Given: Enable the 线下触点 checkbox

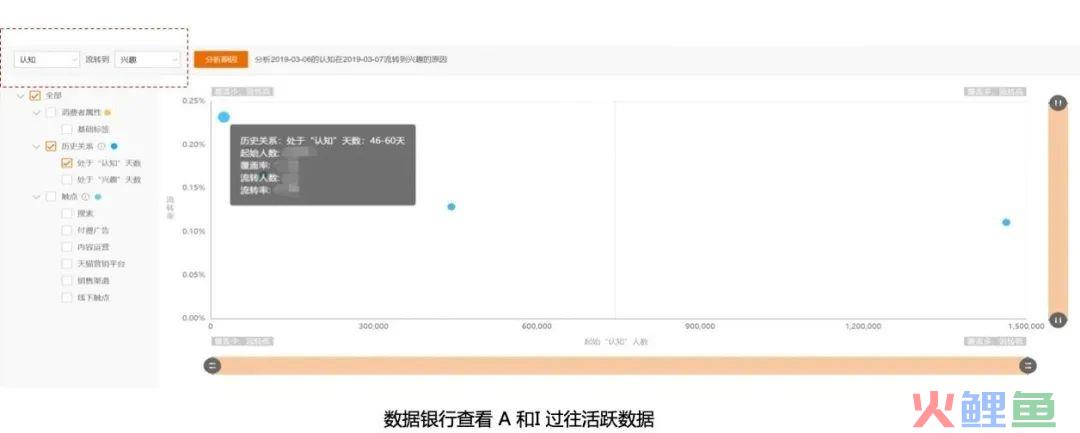Looking at the screenshot, I should click(x=67, y=297).
